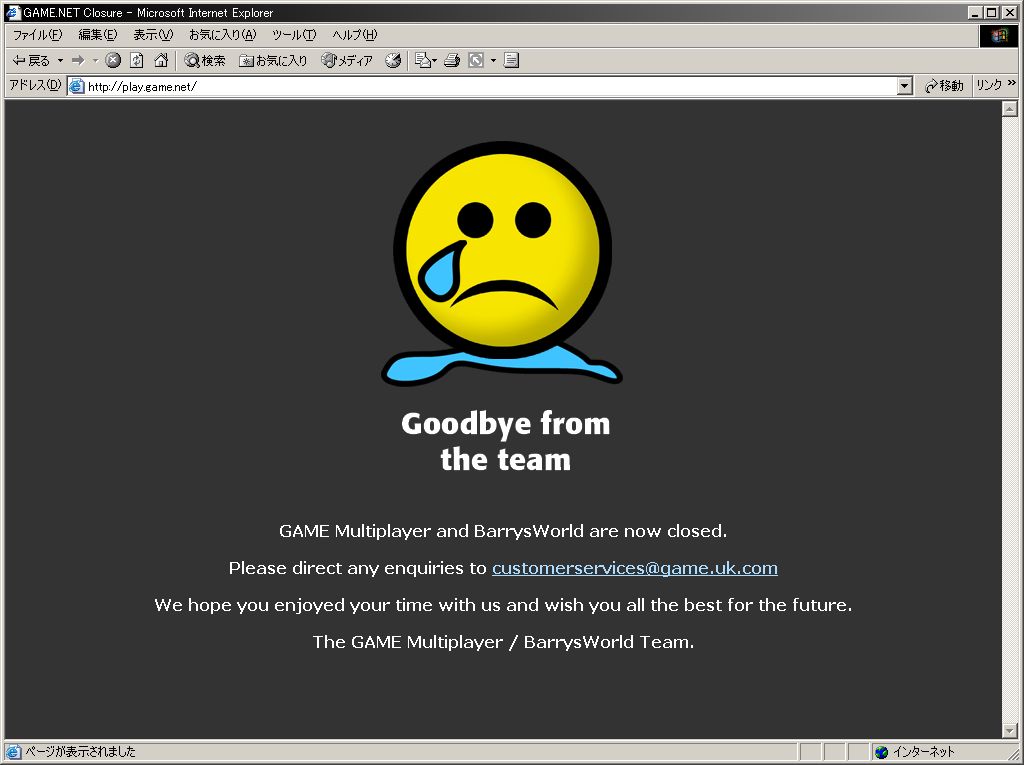Viewport: 1024px width, 765px height.
Task: Click the scrollbar down arrow
Action: pyautogui.click(x=1010, y=730)
